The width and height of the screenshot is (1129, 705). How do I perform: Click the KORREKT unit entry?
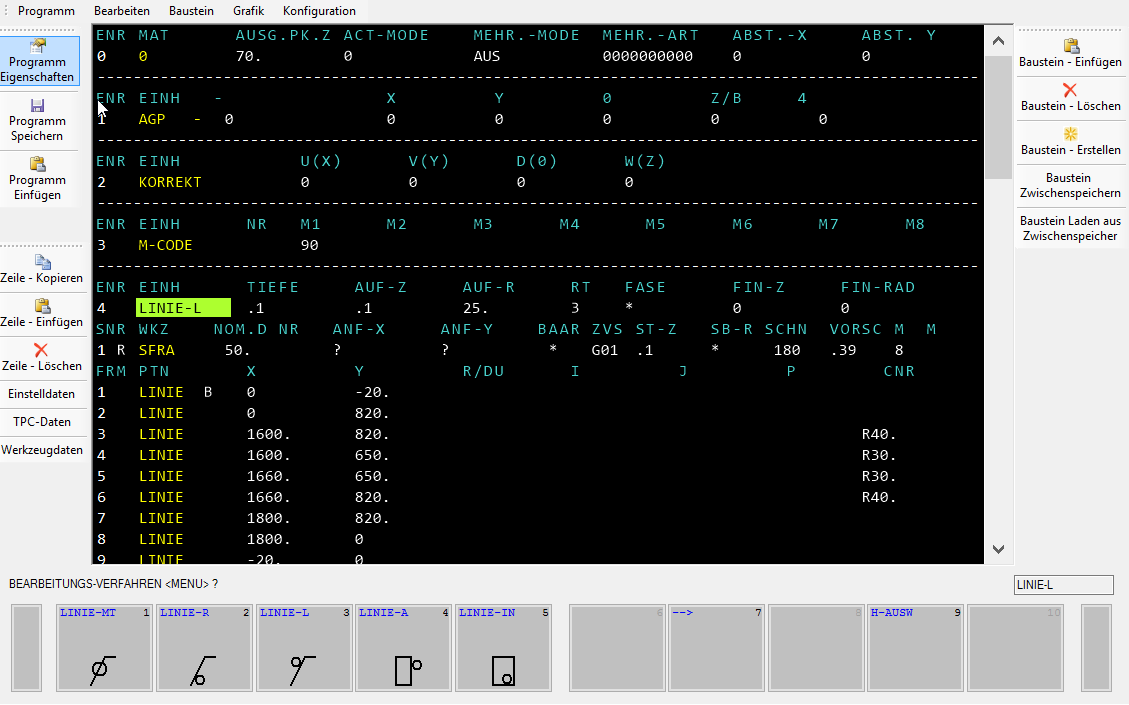[x=170, y=182]
